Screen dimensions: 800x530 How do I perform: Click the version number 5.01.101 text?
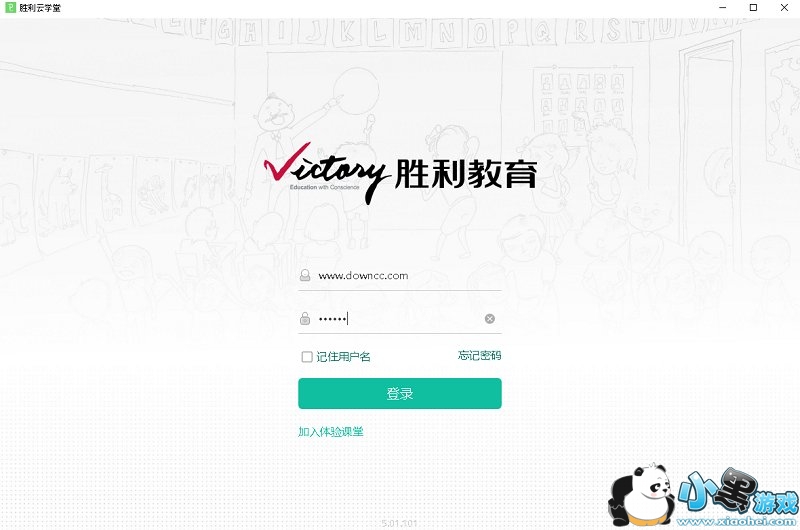(399, 523)
